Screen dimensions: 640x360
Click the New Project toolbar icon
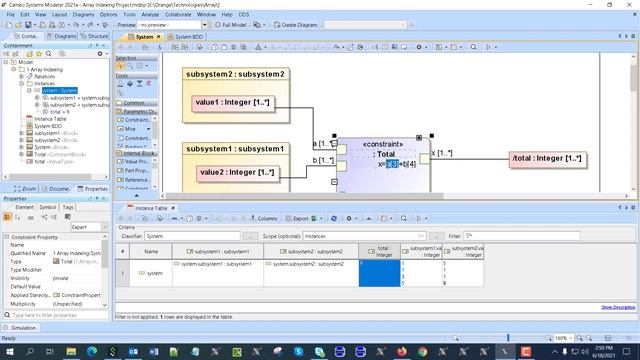click(x=9, y=25)
